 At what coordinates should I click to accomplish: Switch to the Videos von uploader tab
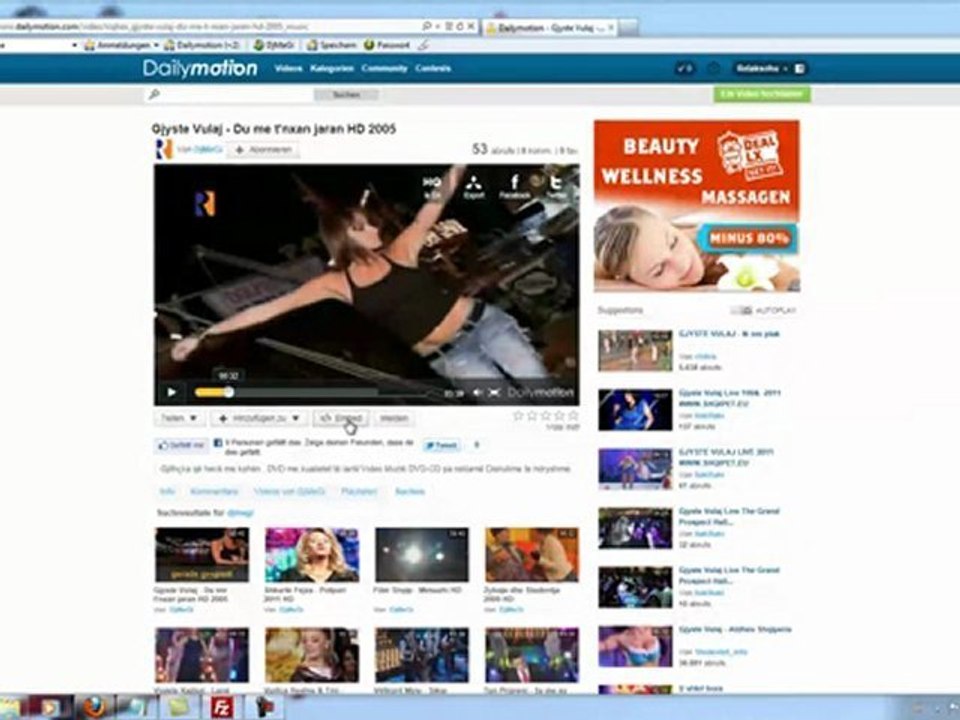tap(290, 491)
